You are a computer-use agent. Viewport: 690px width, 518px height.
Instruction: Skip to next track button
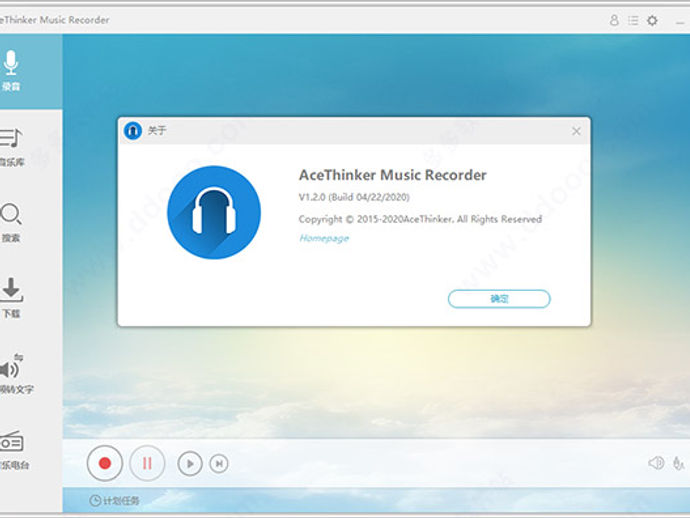[219, 464]
